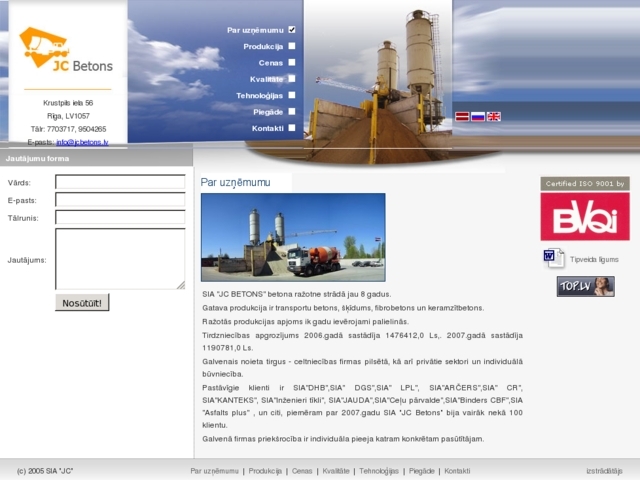Open the TOP.LV banner
Image resolution: width=640 pixels, height=480 pixels.
[x=585, y=287]
